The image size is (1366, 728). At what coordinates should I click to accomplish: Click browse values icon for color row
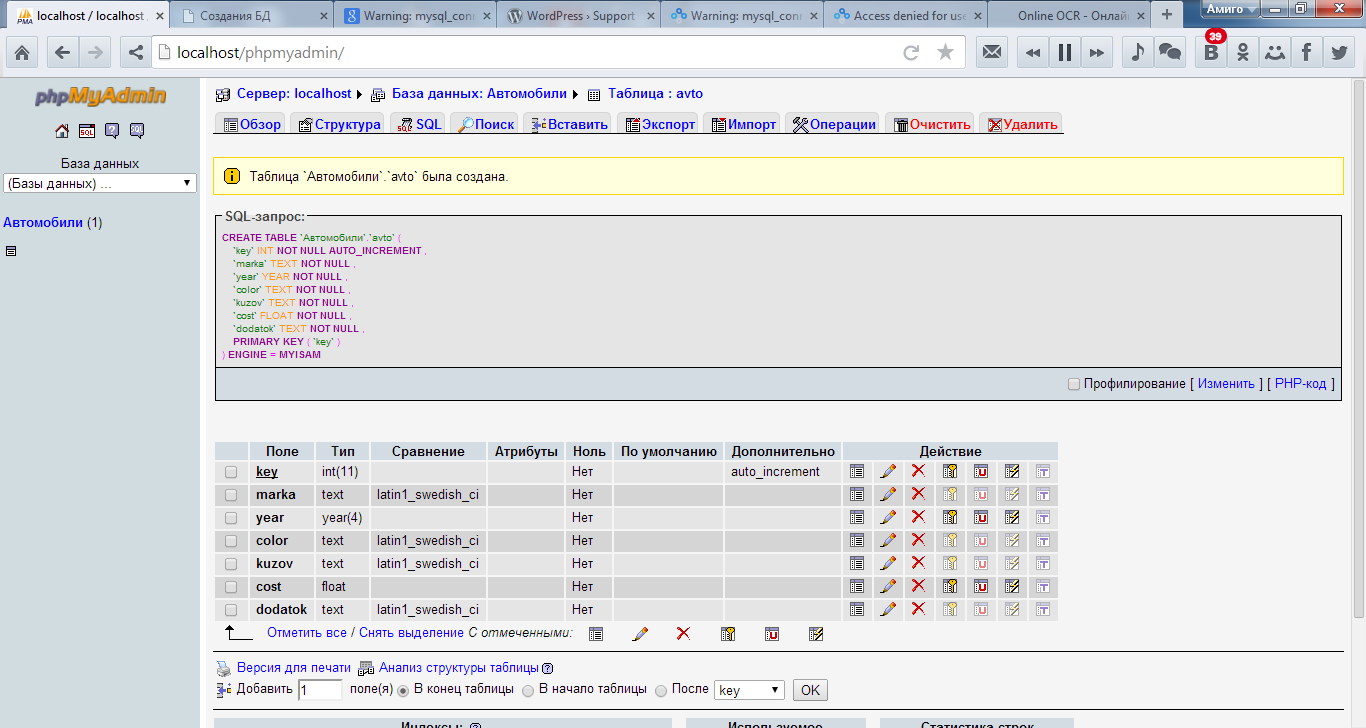point(856,541)
